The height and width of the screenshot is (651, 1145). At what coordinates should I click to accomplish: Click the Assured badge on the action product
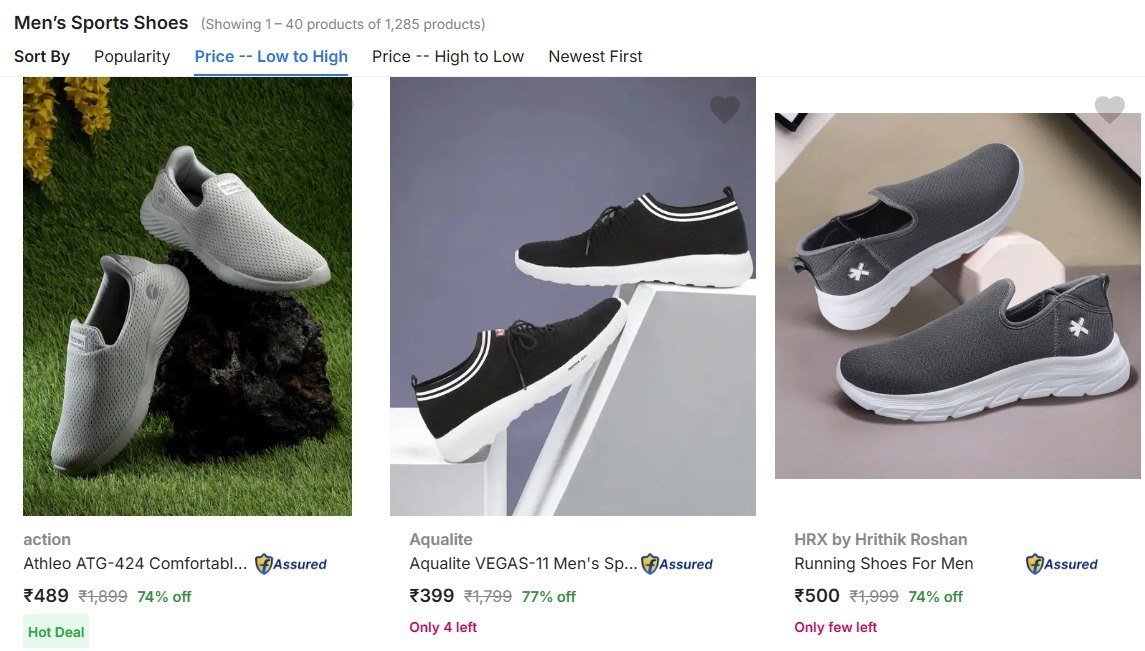click(x=293, y=564)
